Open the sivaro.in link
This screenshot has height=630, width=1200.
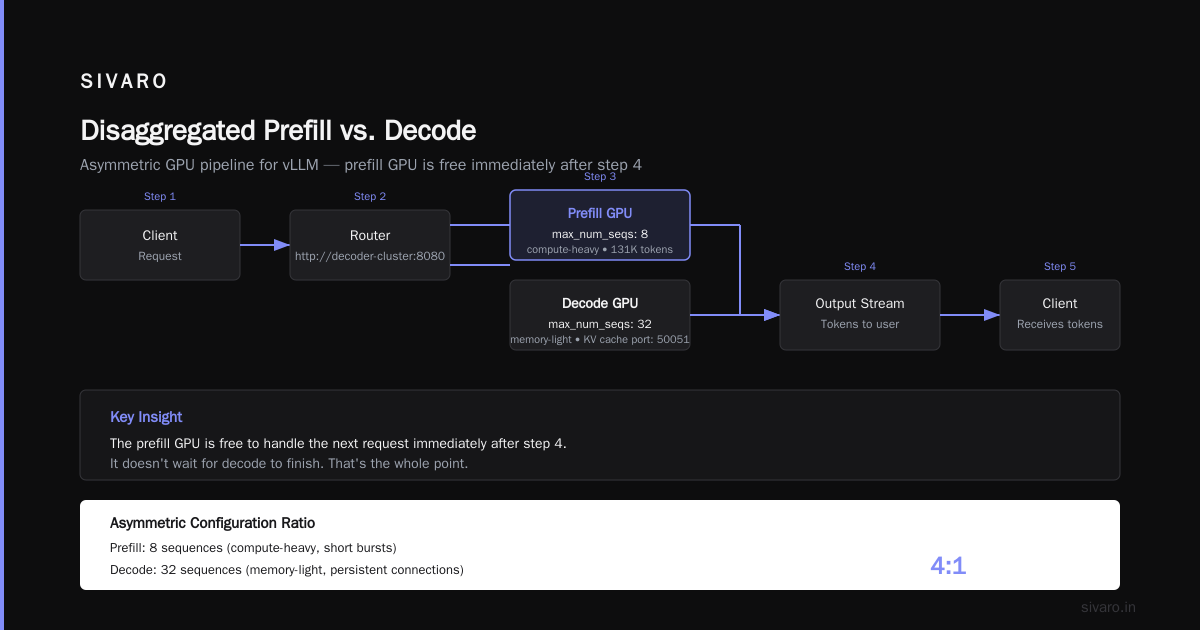(1108, 607)
